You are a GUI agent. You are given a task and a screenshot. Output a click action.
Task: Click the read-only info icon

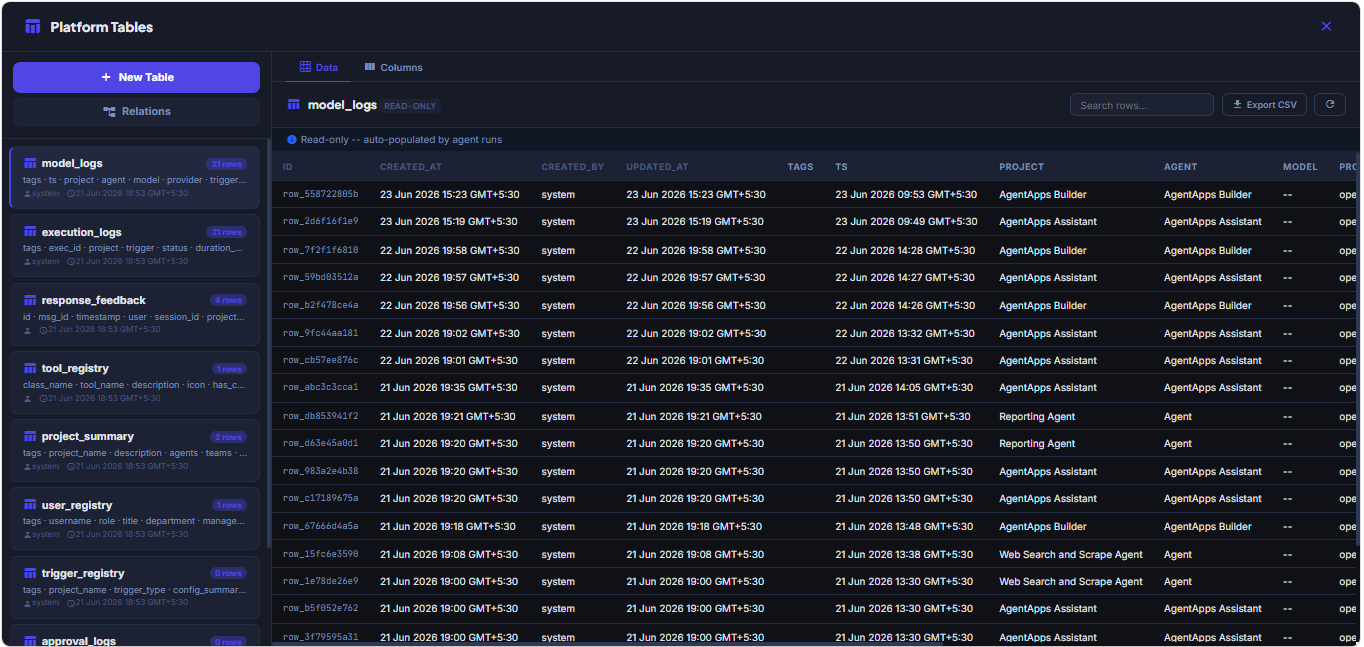292,140
